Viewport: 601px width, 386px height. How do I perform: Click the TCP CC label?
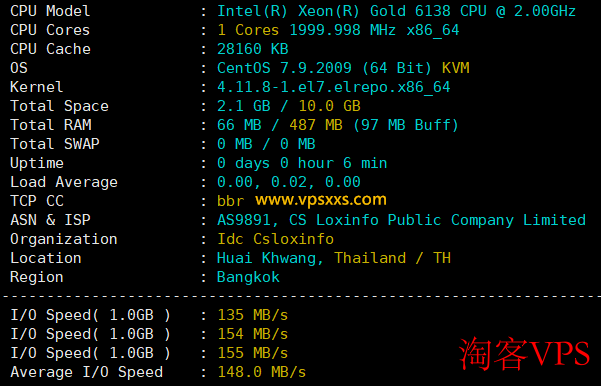[37, 201]
